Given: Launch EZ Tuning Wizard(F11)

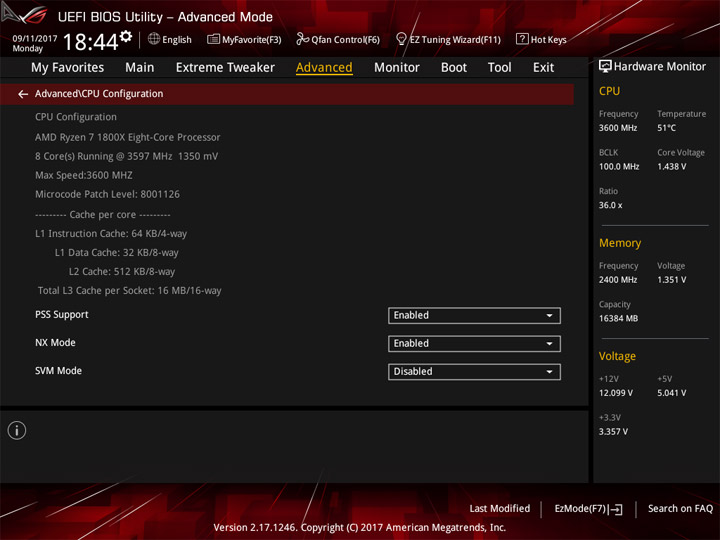Looking at the screenshot, I should tap(448, 39).
